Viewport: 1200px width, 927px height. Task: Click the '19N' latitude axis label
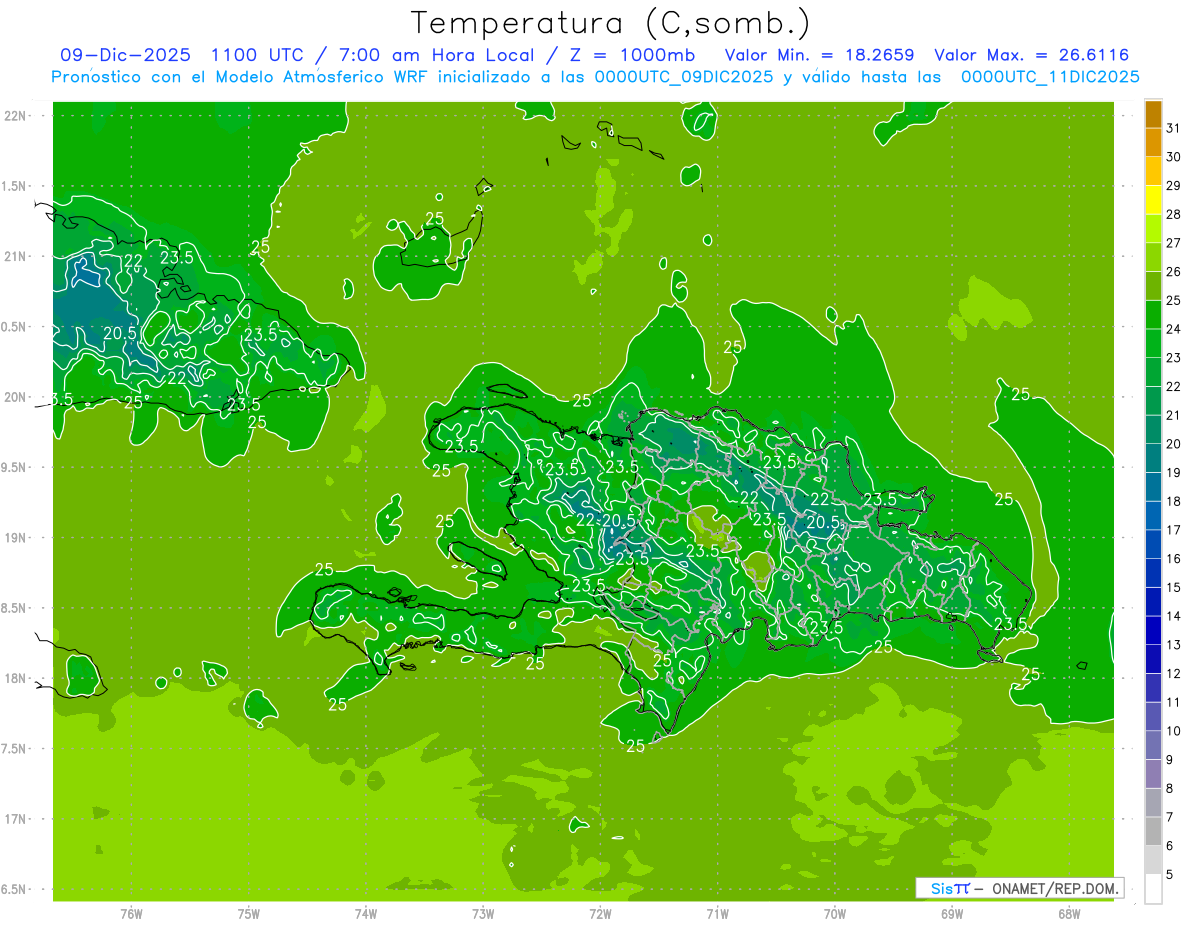(x=16, y=538)
